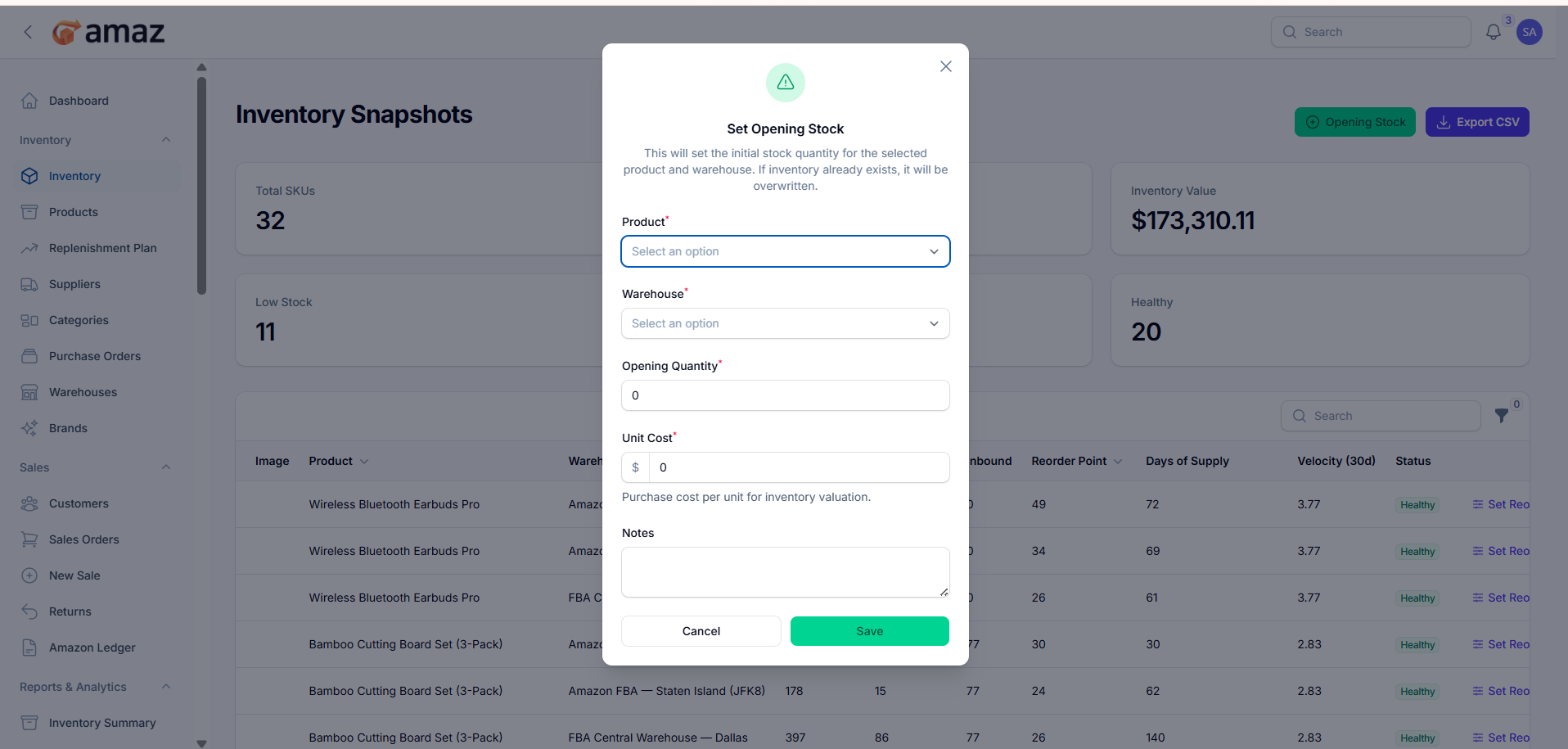Open the SA user avatar menu
The height and width of the screenshot is (749, 1568).
click(1529, 32)
